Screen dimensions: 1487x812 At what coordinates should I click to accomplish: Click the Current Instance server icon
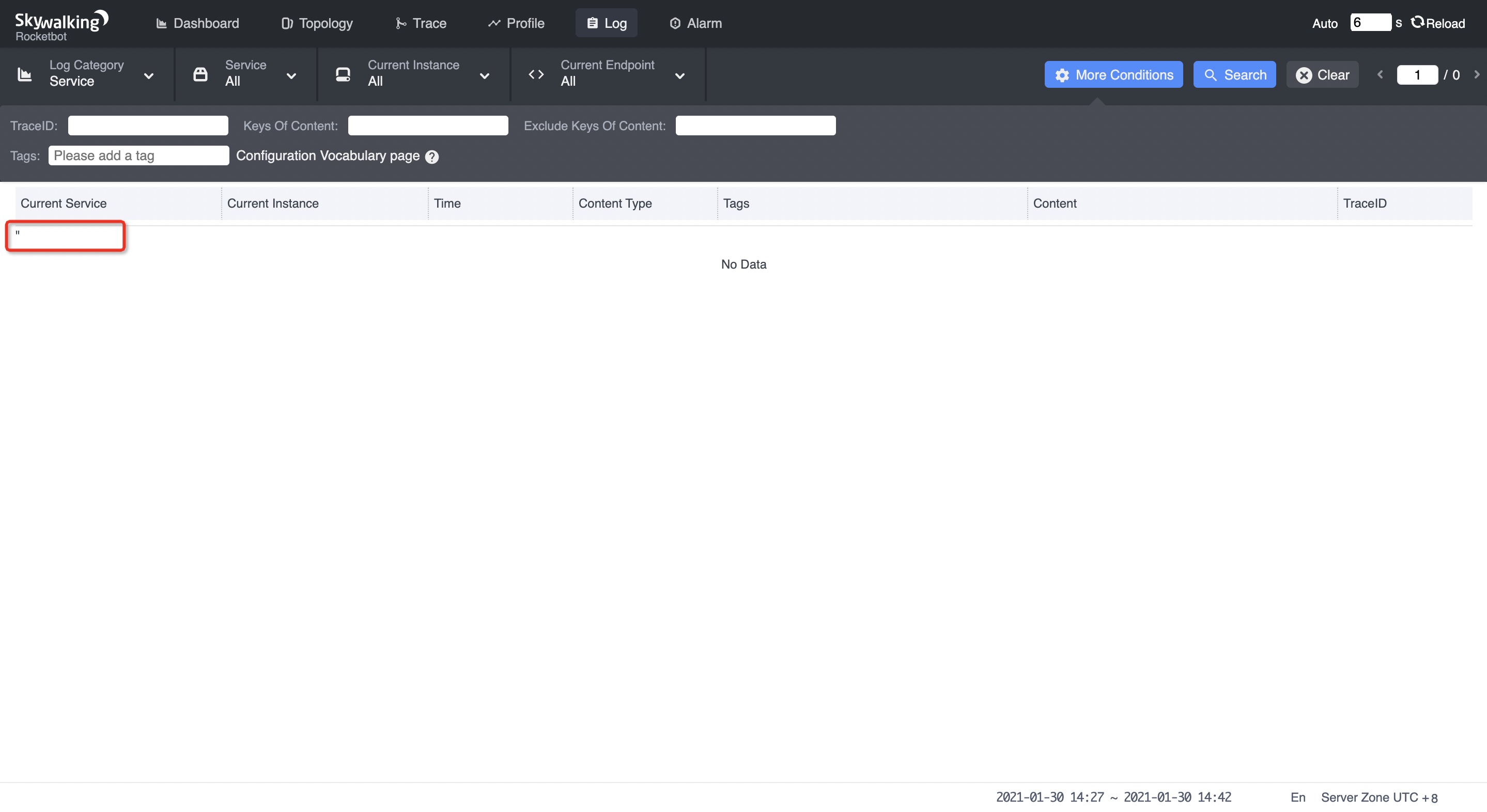(343, 74)
